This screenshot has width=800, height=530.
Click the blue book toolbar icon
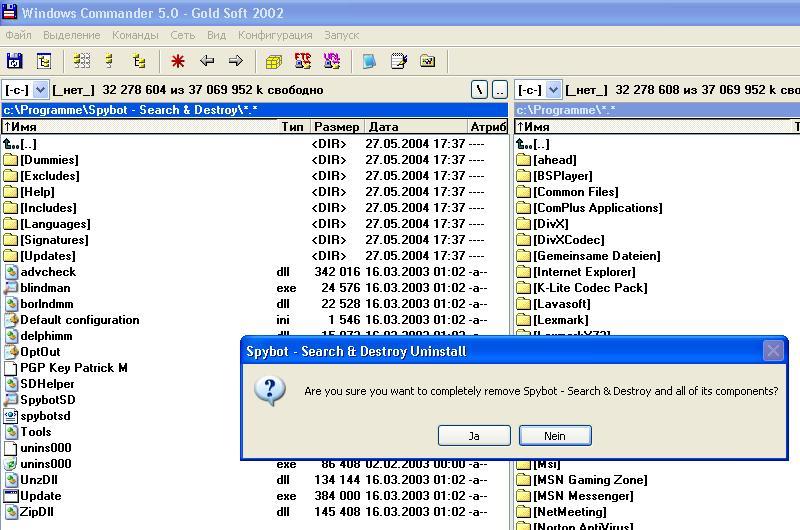point(369,61)
